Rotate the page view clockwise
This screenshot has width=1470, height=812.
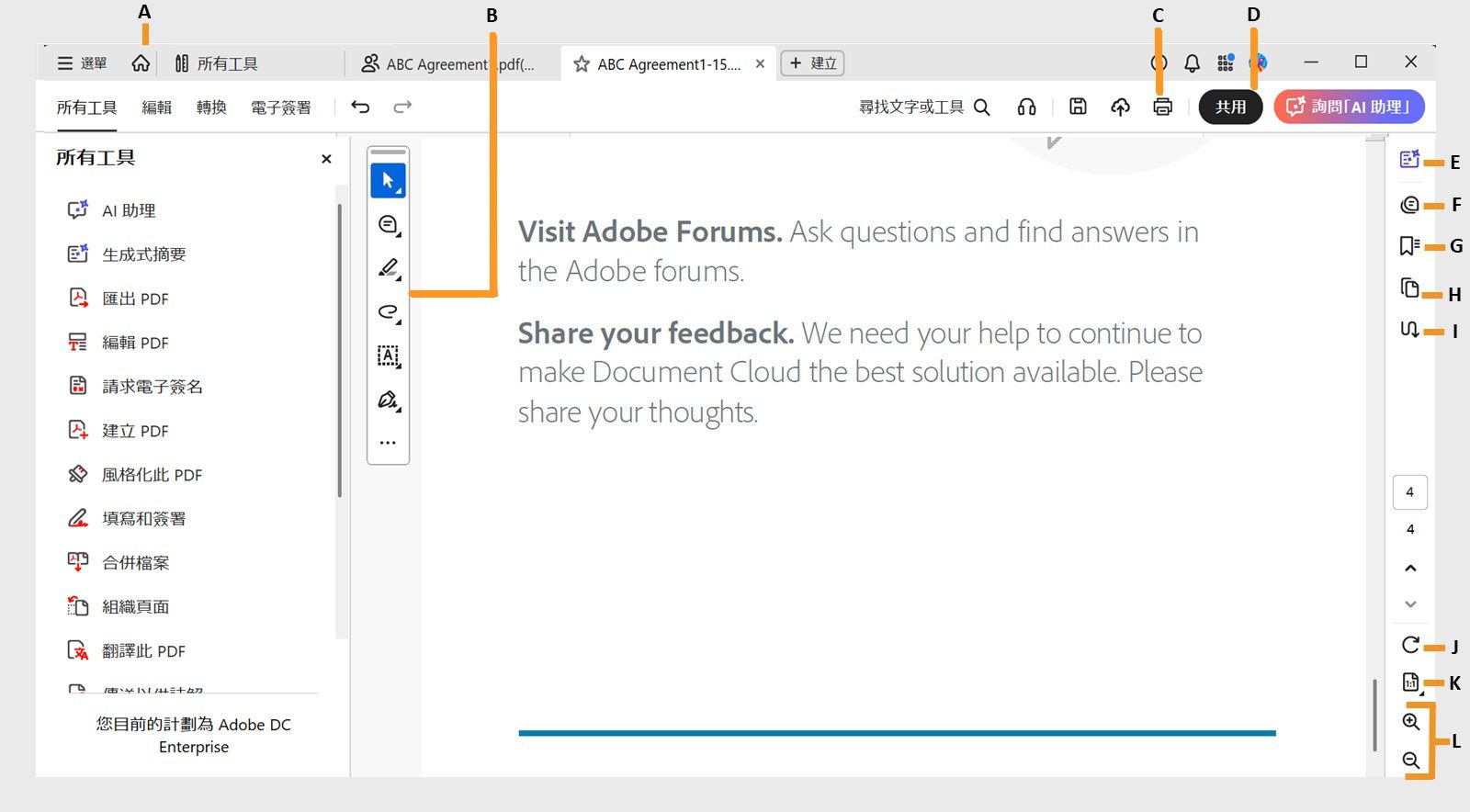1410,645
